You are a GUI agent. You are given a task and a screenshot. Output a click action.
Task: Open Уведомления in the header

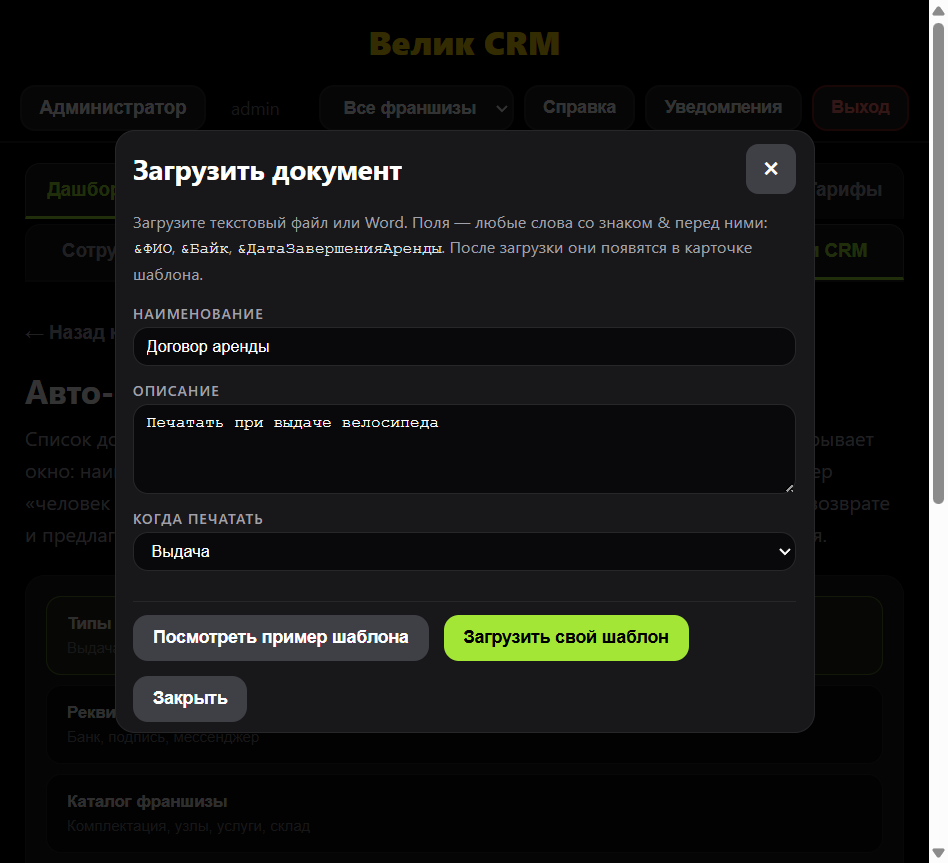coord(723,108)
